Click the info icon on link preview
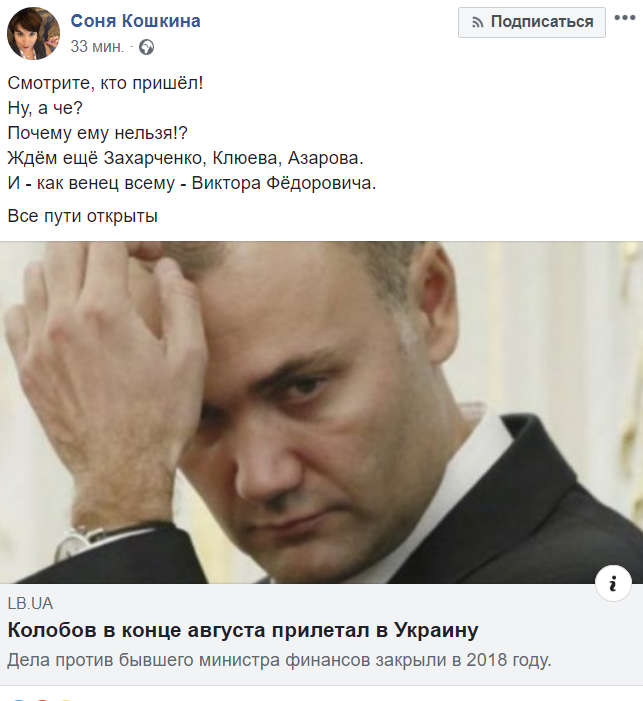Screen dimensions: 643x701 point(613,583)
